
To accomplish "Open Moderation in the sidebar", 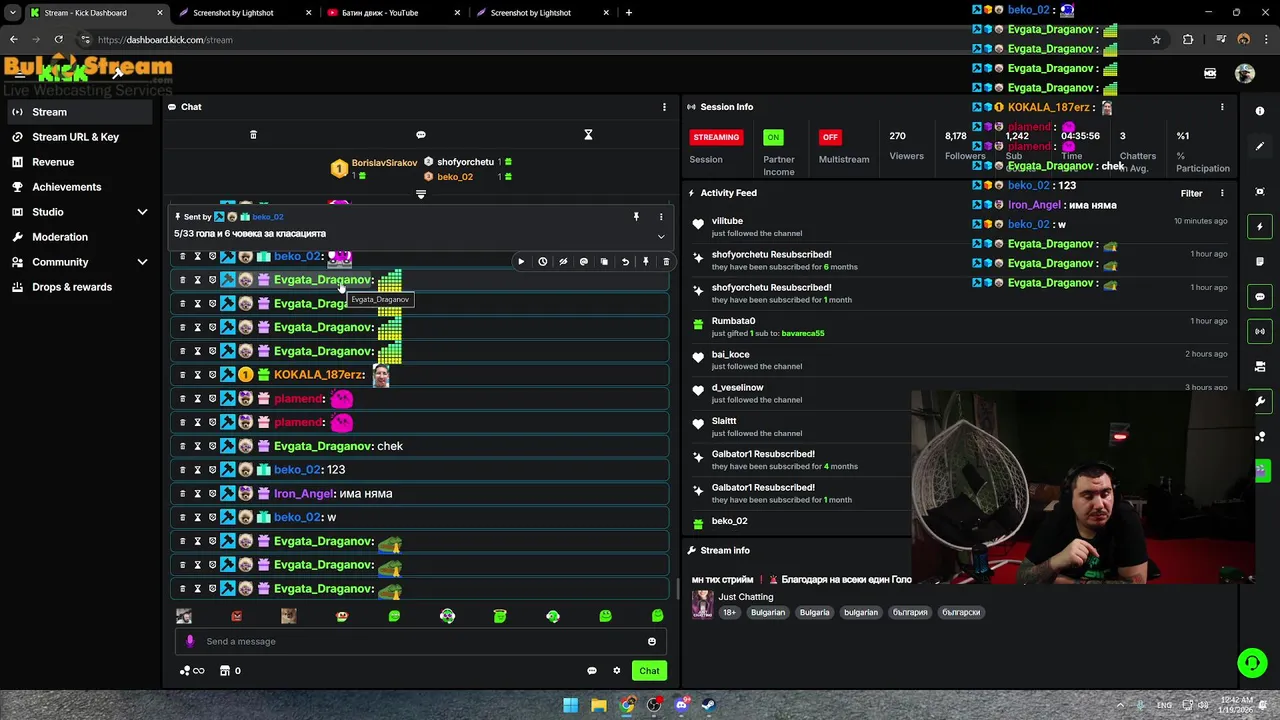I will (x=82, y=237).
